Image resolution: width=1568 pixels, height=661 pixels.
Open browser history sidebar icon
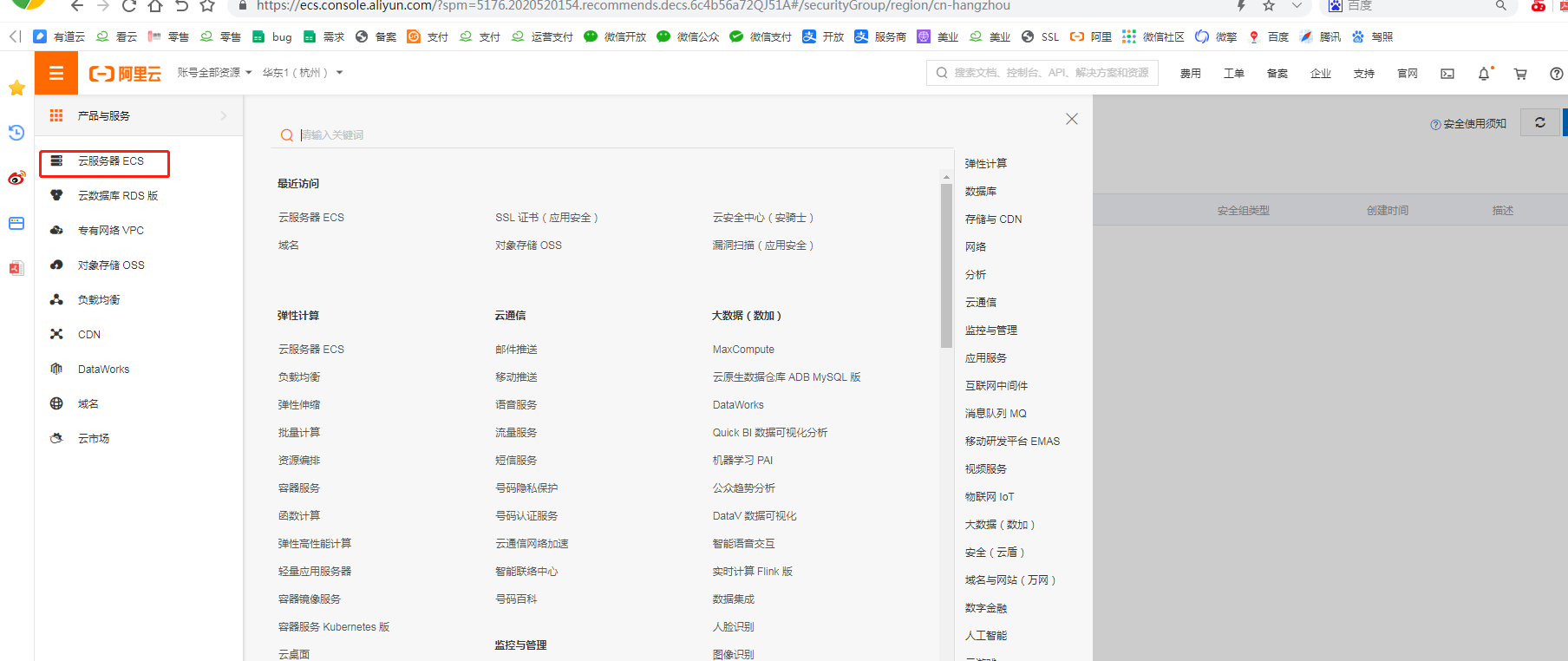click(x=16, y=133)
